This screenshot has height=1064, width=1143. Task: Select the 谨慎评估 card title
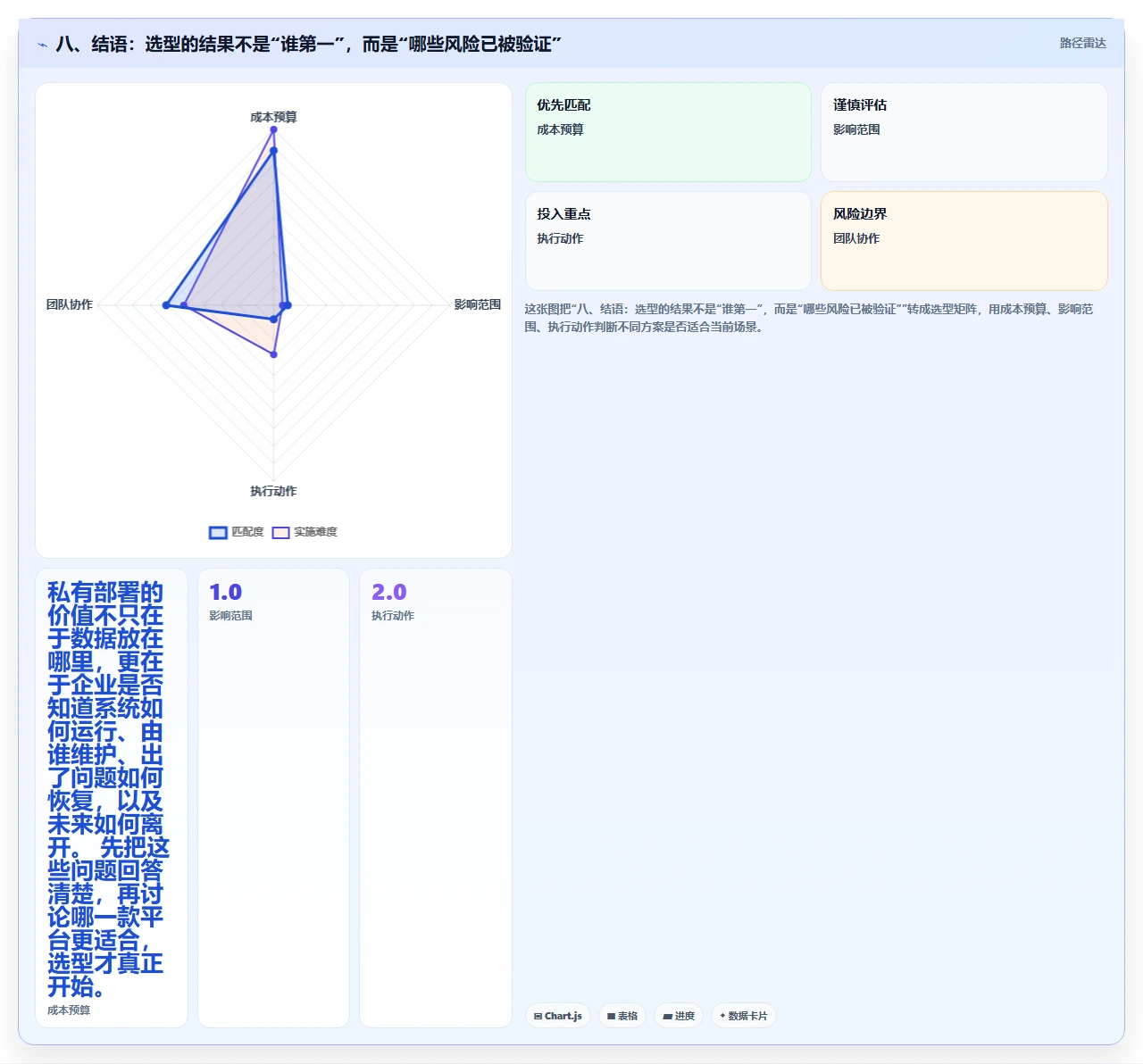[x=860, y=105]
